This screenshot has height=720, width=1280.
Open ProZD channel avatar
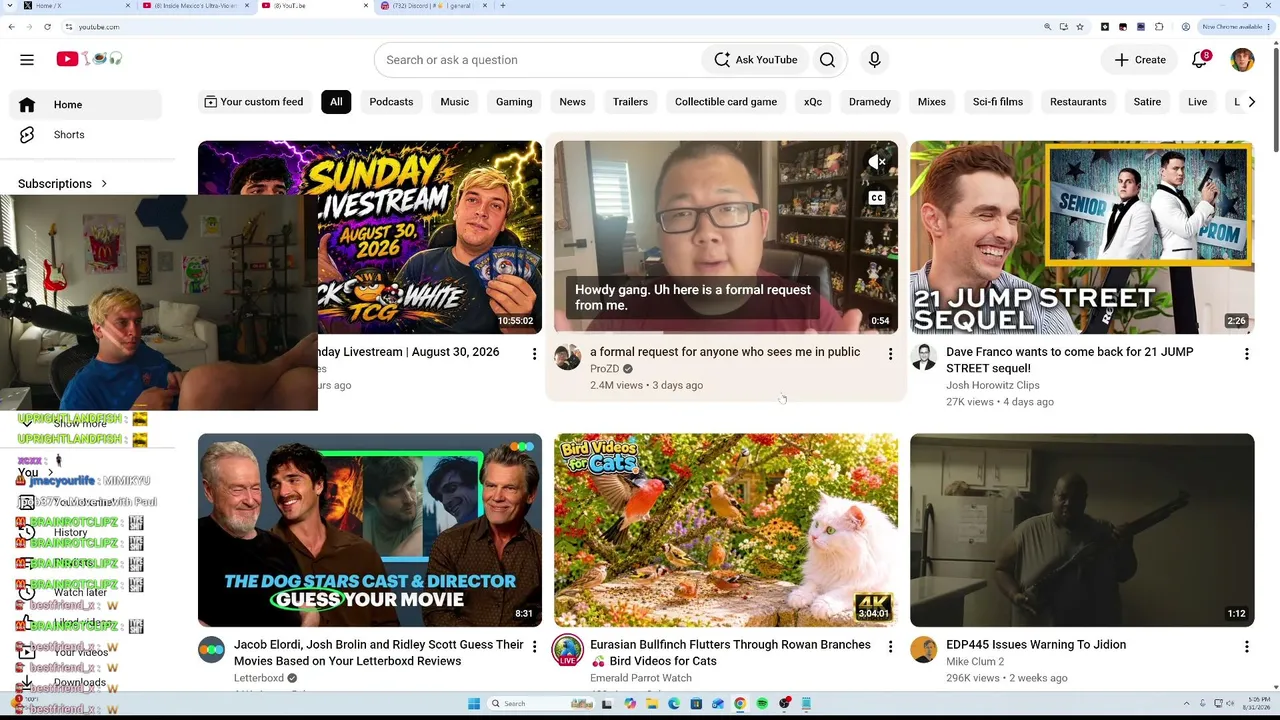click(x=567, y=357)
